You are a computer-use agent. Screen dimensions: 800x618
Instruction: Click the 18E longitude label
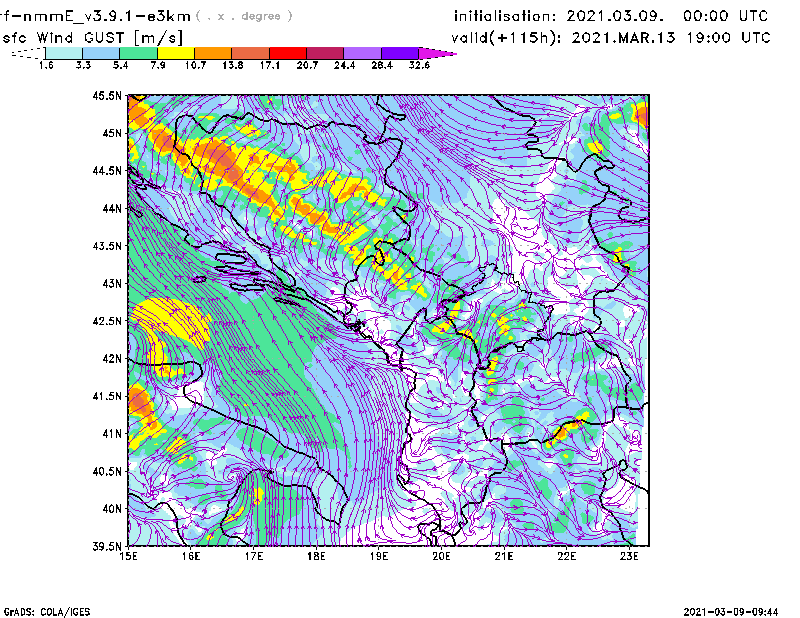(316, 556)
